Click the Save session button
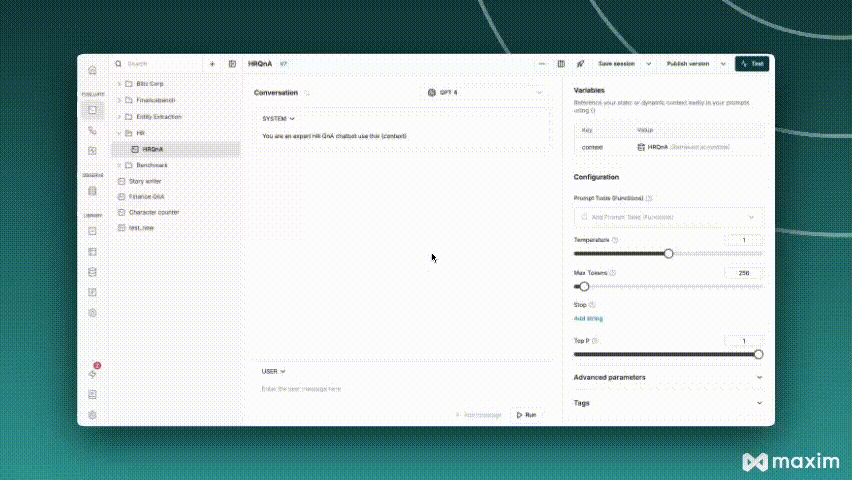The width and height of the screenshot is (852, 480). (x=617, y=64)
